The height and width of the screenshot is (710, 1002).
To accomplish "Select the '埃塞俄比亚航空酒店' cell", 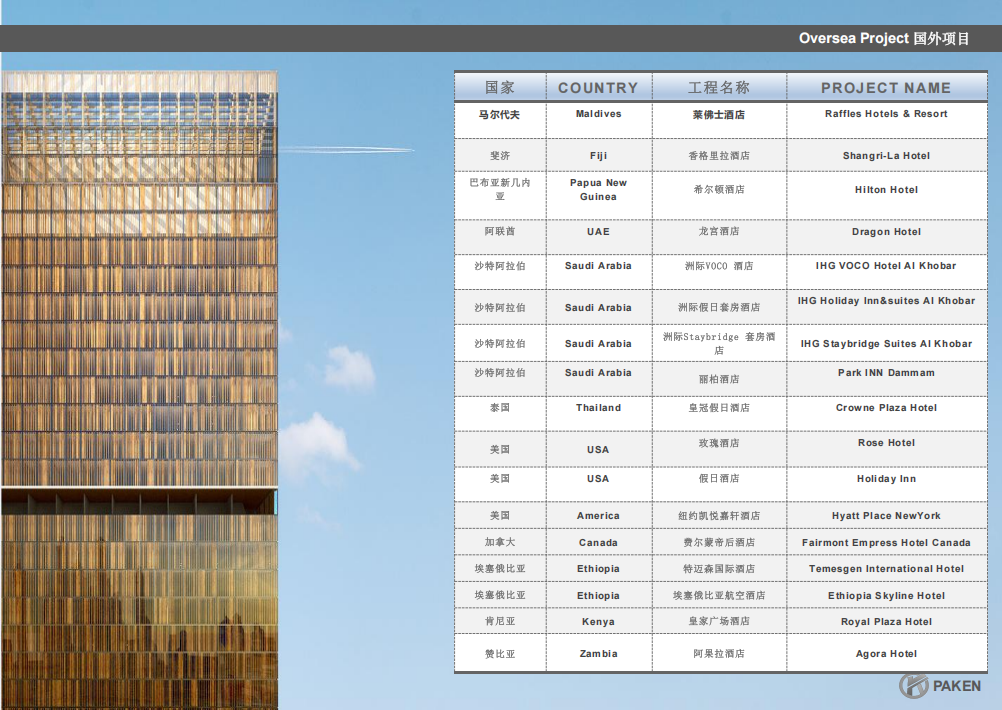I will tap(719, 595).
